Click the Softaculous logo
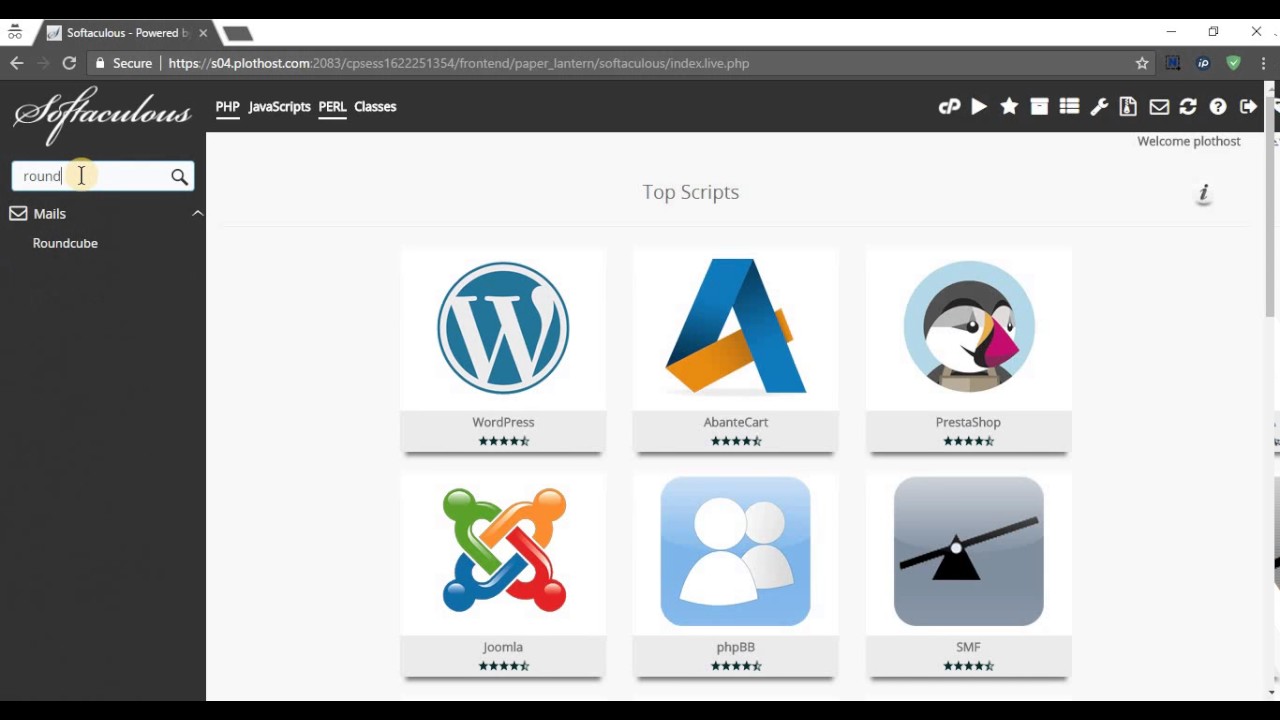This screenshot has width=1280, height=720. (102, 113)
